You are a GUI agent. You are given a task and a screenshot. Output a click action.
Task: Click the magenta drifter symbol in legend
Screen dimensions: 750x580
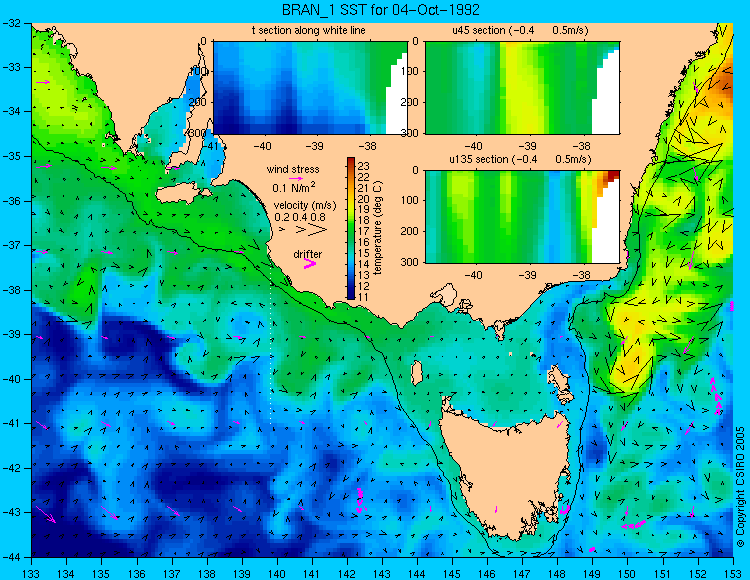click(310, 264)
